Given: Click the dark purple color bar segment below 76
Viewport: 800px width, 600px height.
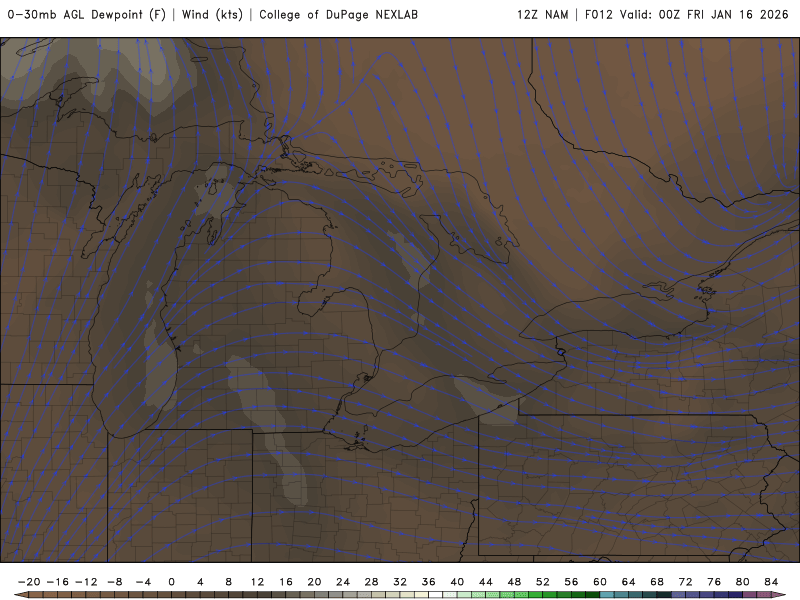Looking at the screenshot, I should (721, 595).
